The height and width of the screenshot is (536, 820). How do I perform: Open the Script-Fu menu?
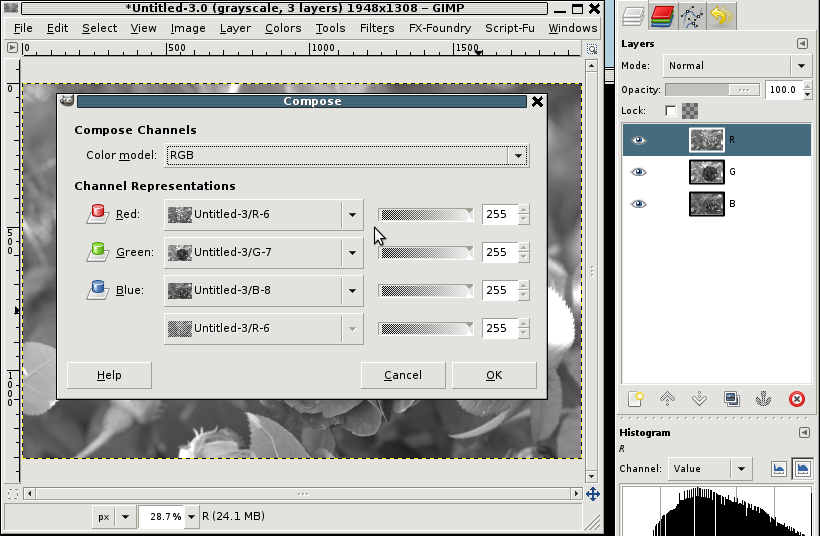coord(510,28)
